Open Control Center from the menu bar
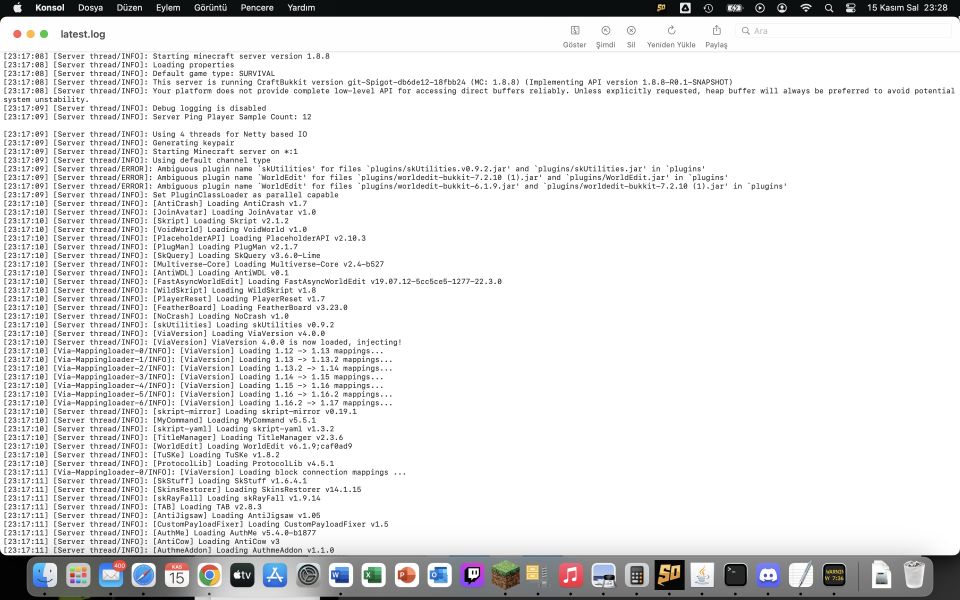Viewport: 960px width, 600px height. [850, 8]
